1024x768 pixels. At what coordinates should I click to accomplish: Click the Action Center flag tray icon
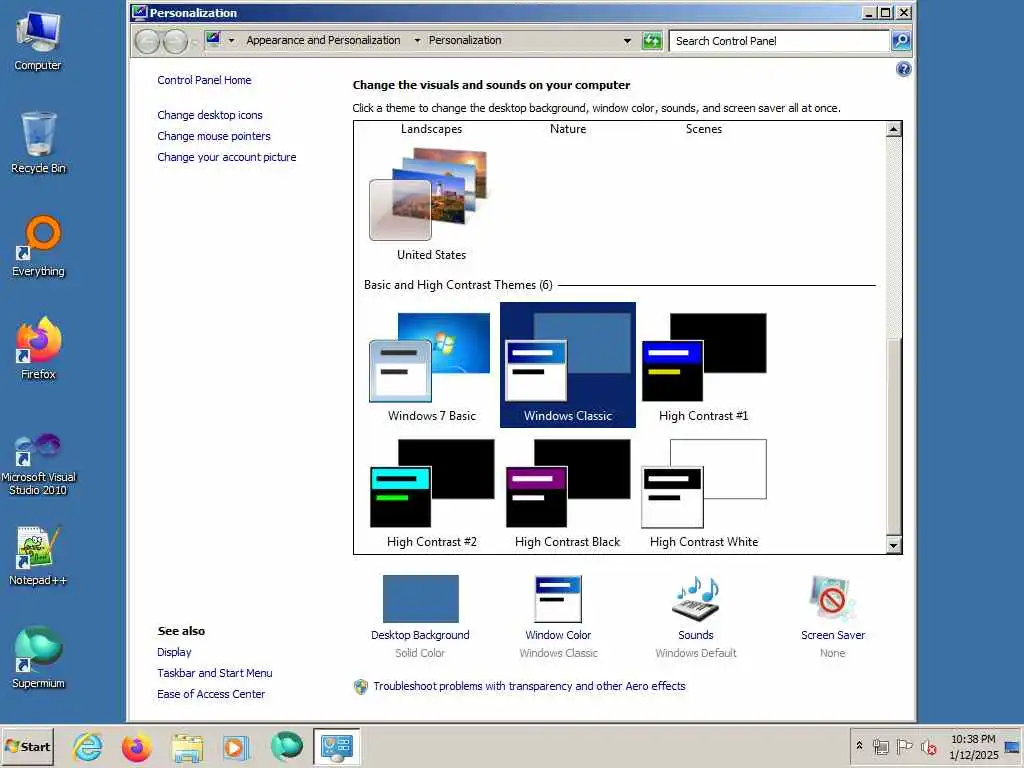pos(904,746)
